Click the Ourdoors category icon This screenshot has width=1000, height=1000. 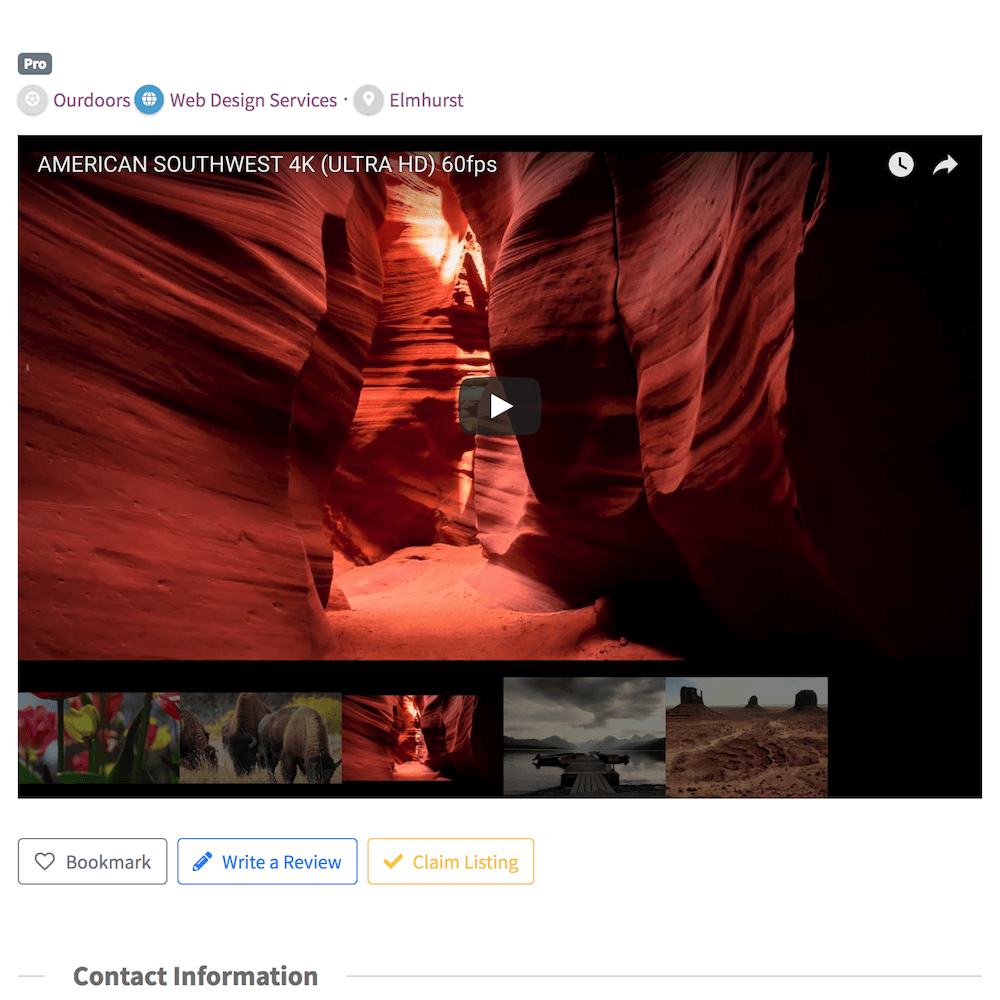pyautogui.click(x=33, y=100)
